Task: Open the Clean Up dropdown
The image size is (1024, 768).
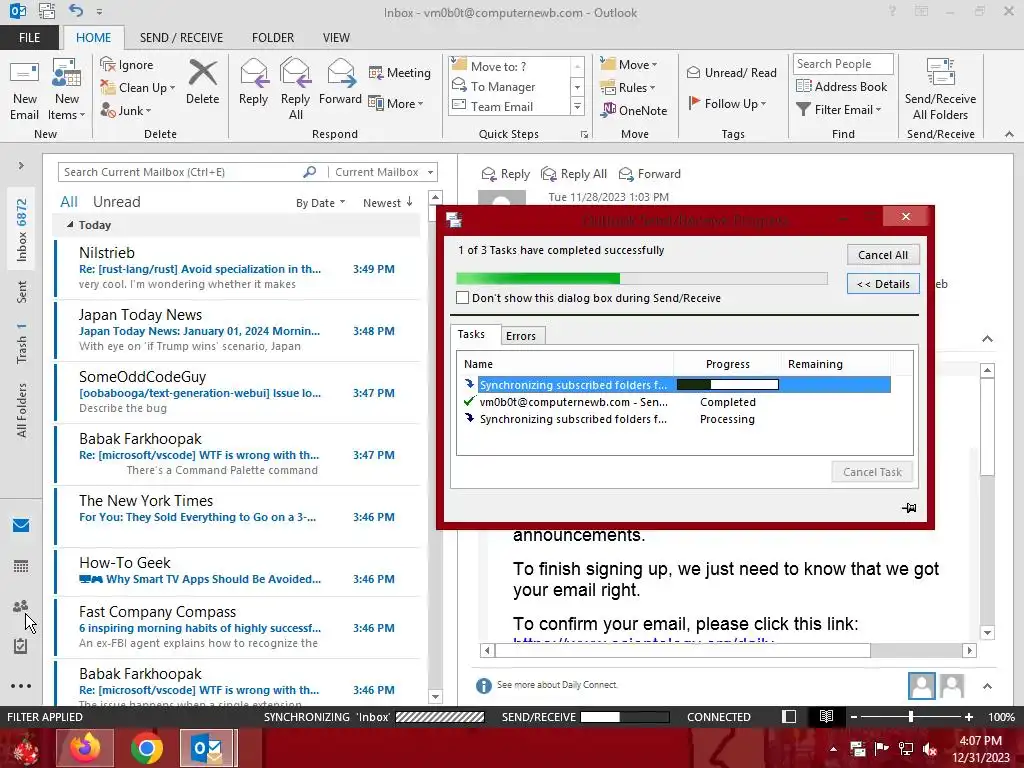Action: [138, 88]
